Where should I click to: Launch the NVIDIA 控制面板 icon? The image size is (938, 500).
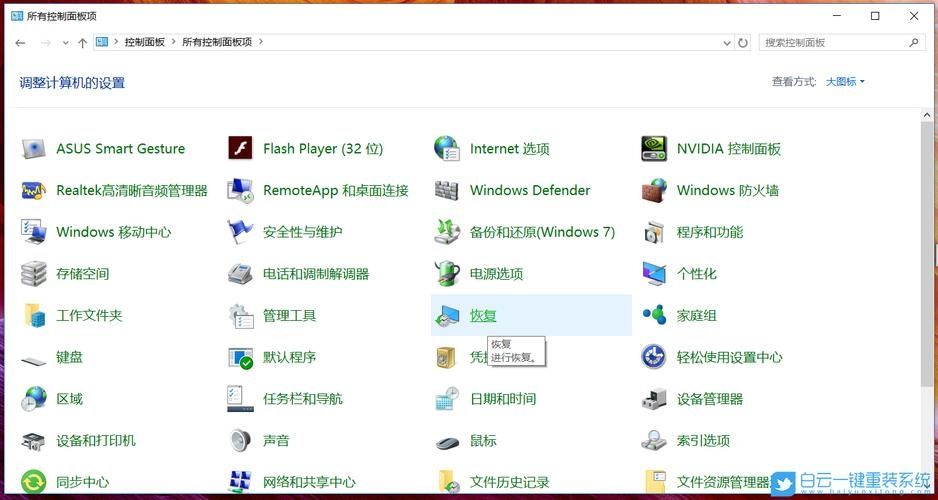pyautogui.click(x=654, y=148)
